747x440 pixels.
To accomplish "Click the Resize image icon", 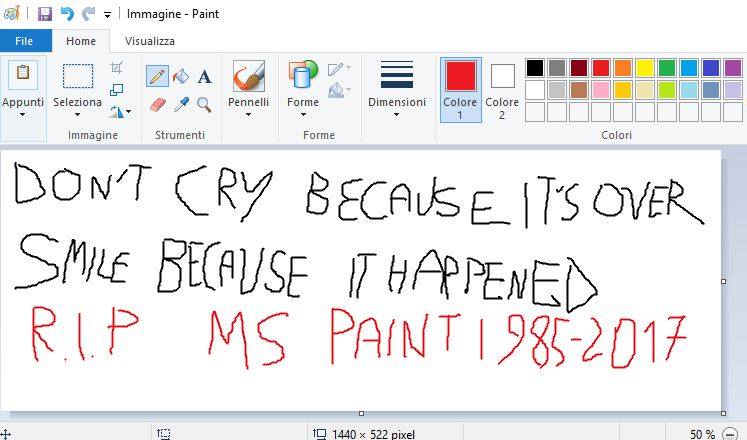I will tap(117, 90).
